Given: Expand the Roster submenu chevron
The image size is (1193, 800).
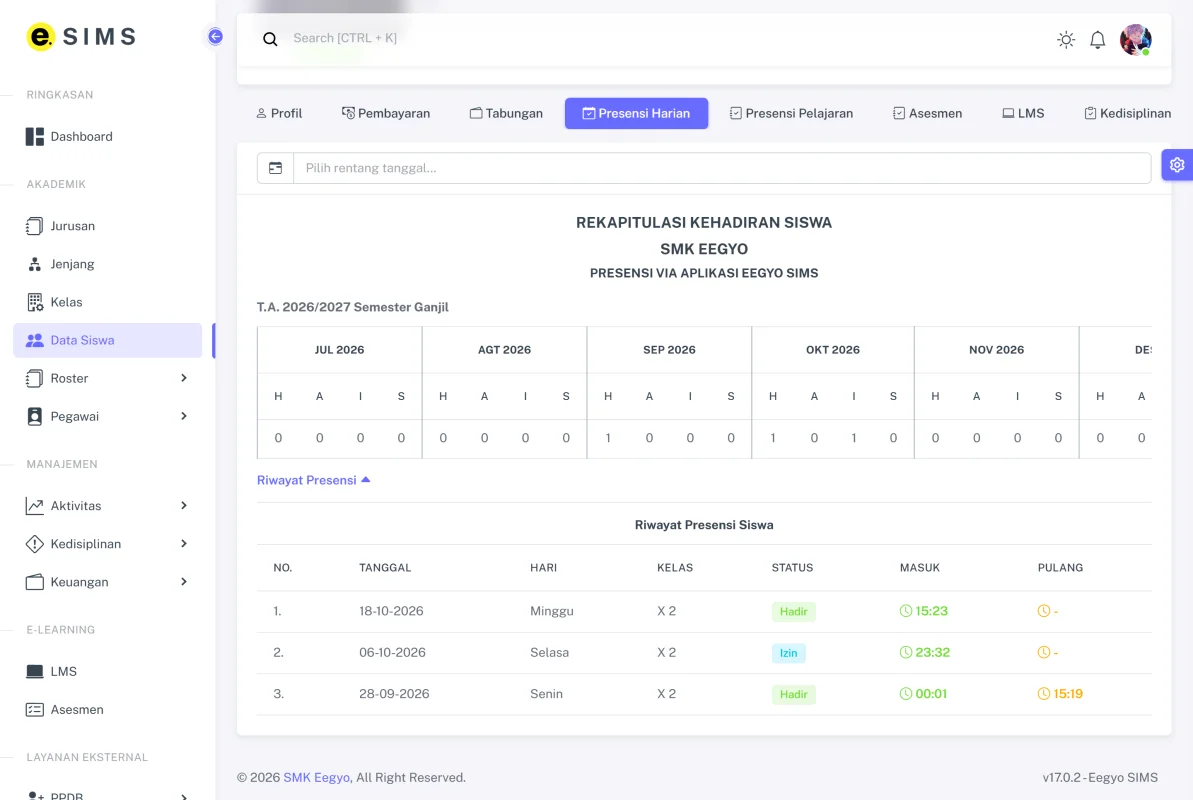Looking at the screenshot, I should coord(183,378).
